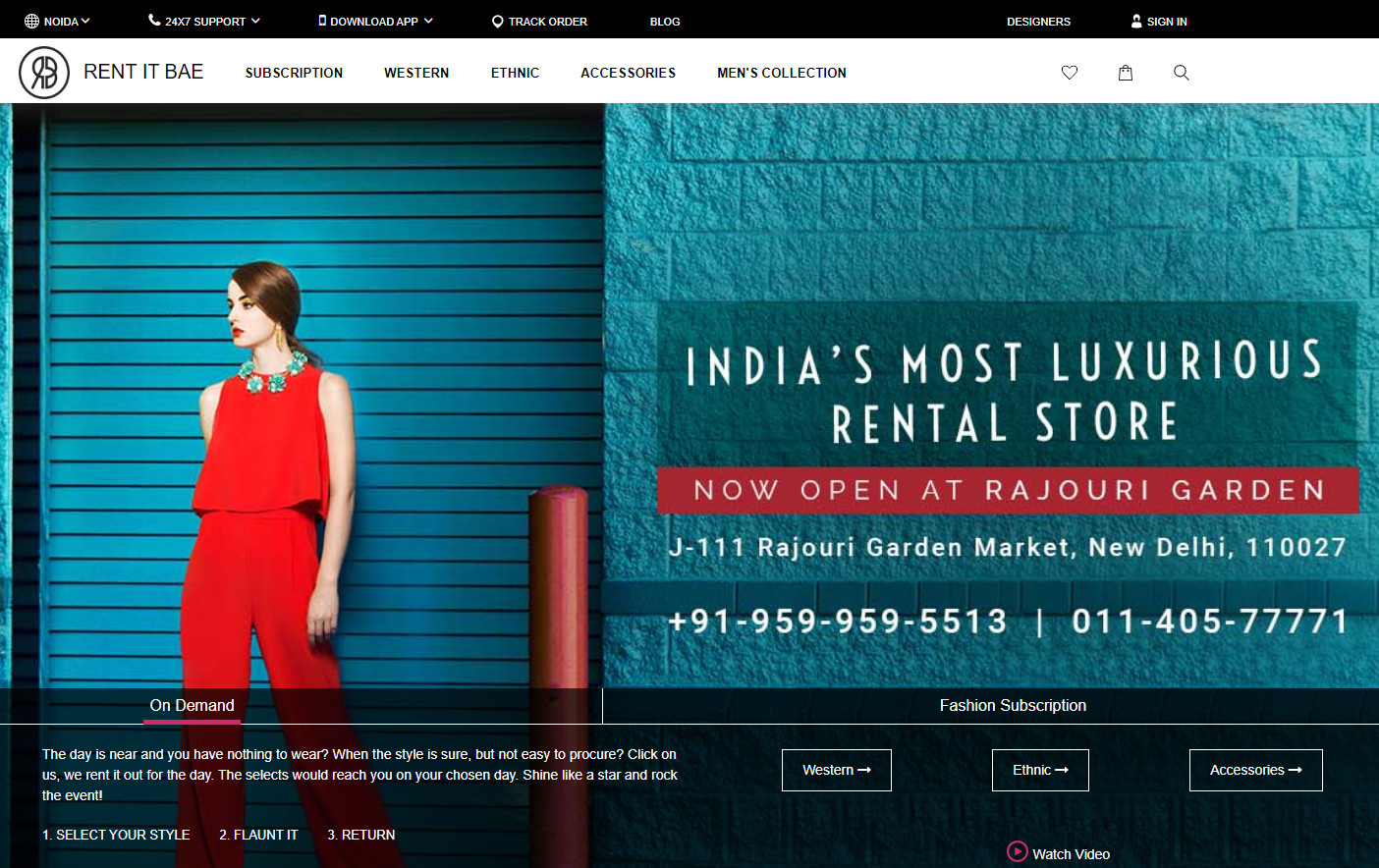Screen dimensions: 1379x868
Task: Click the mobile icon for Download App
Action: coord(322,20)
